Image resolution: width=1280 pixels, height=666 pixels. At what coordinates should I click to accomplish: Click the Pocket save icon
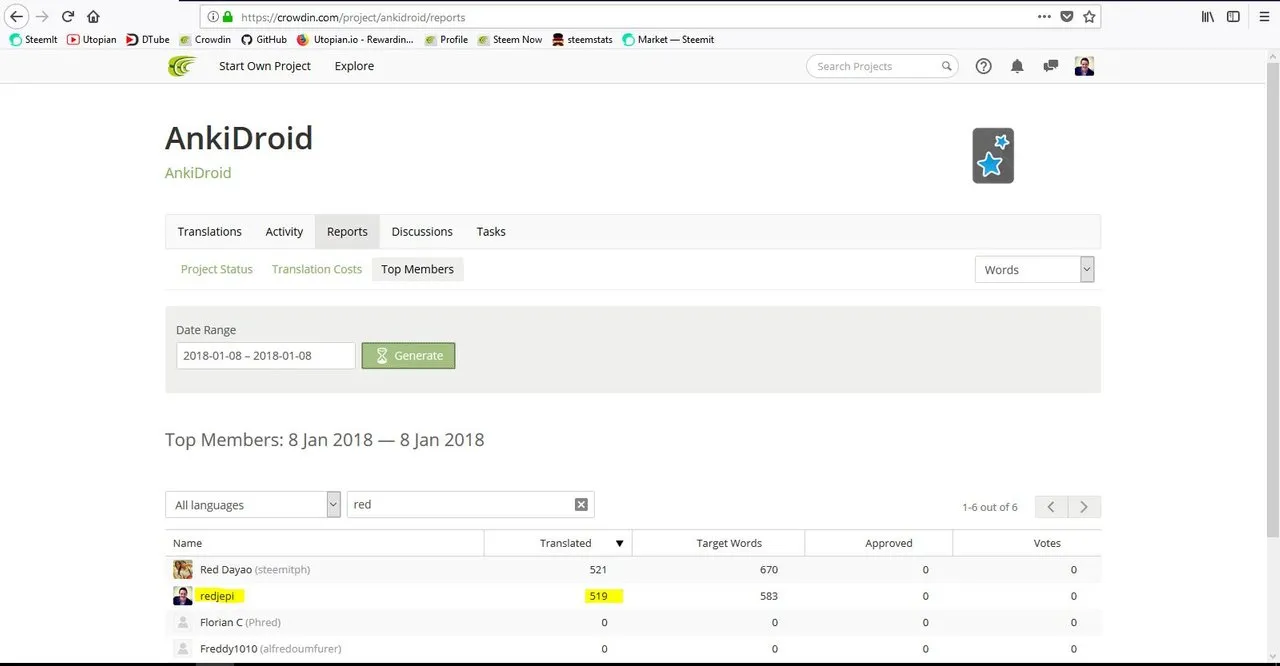[x=1067, y=17]
